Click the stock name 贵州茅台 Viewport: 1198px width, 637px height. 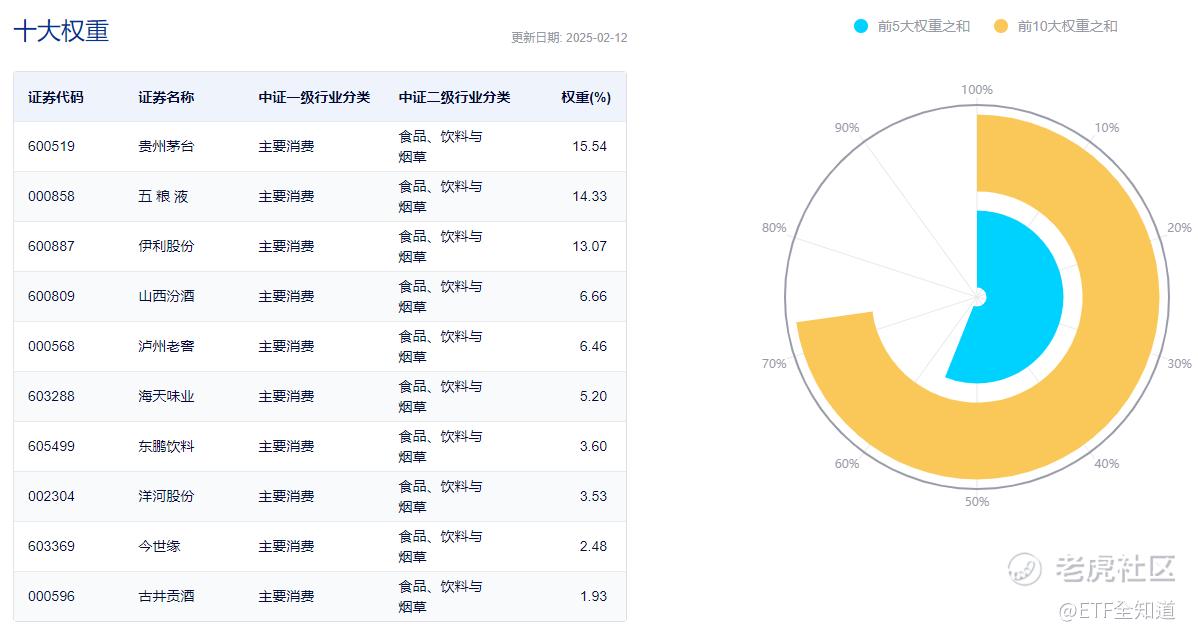[166, 146]
